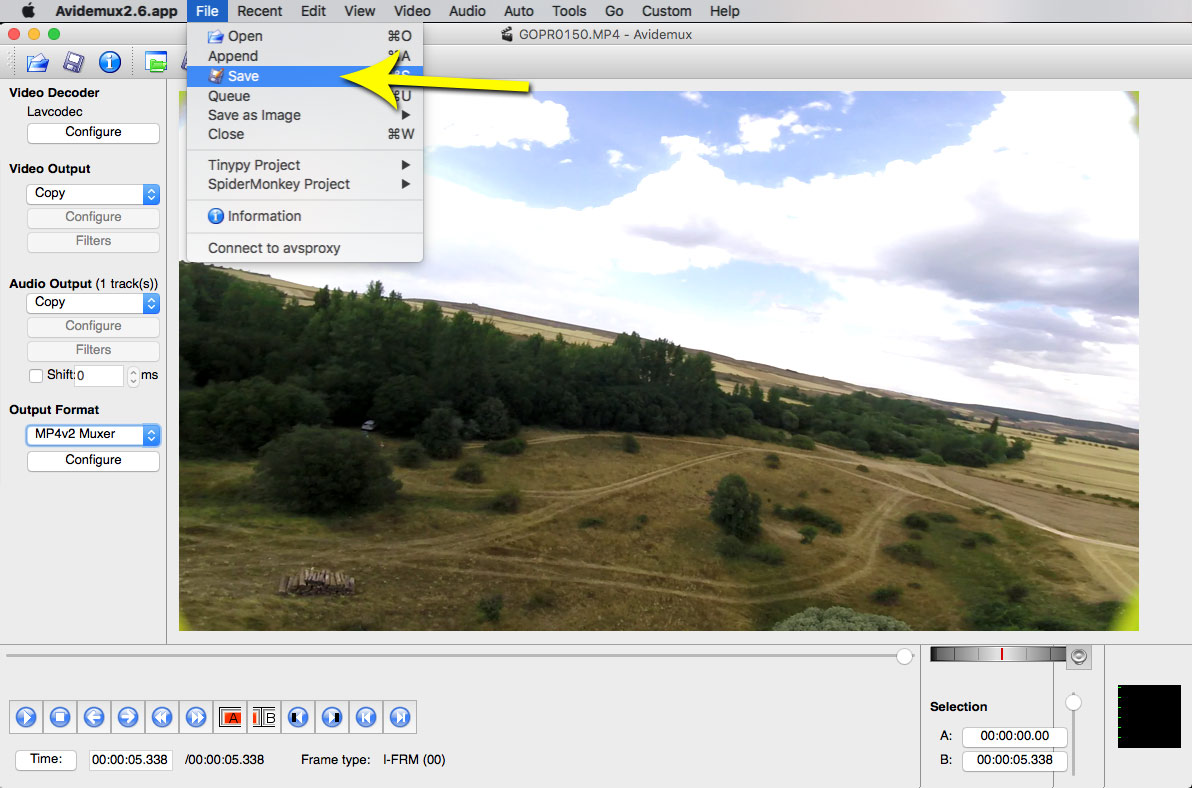The height and width of the screenshot is (788, 1192).
Task: Expand the SpiderMonkey Project submenu
Action: (x=305, y=184)
